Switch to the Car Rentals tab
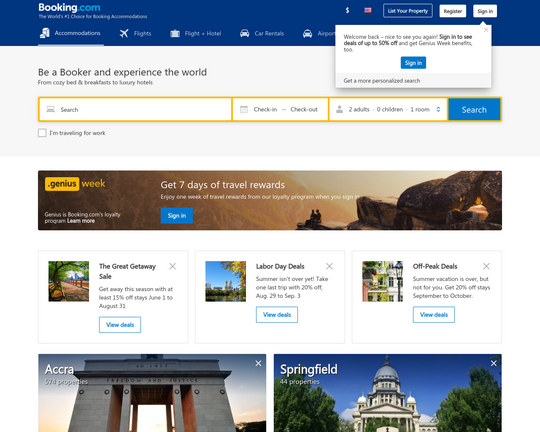This screenshot has width=540, height=432. tap(262, 33)
